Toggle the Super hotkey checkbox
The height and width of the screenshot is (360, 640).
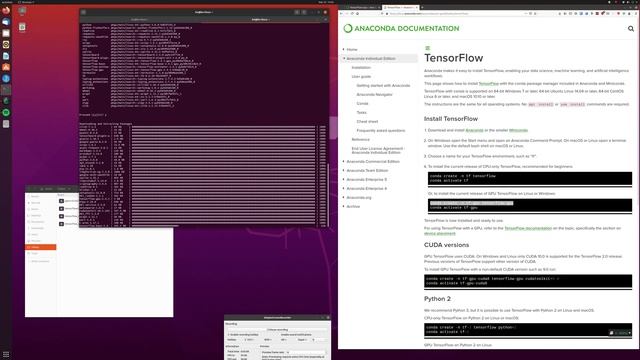[x=302, y=340]
